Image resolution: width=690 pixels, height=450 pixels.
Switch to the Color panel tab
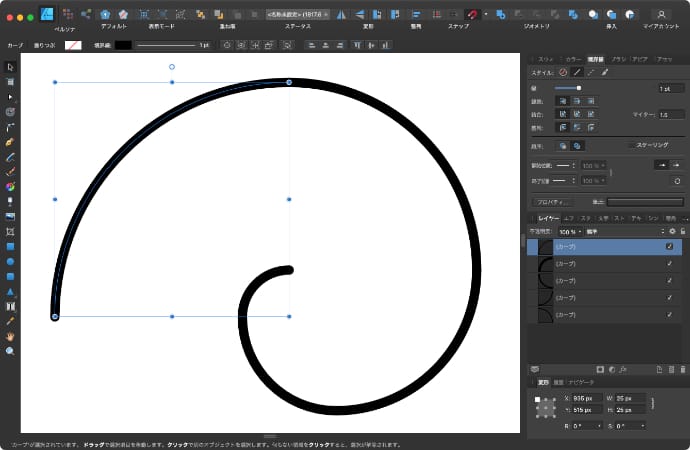[573, 59]
